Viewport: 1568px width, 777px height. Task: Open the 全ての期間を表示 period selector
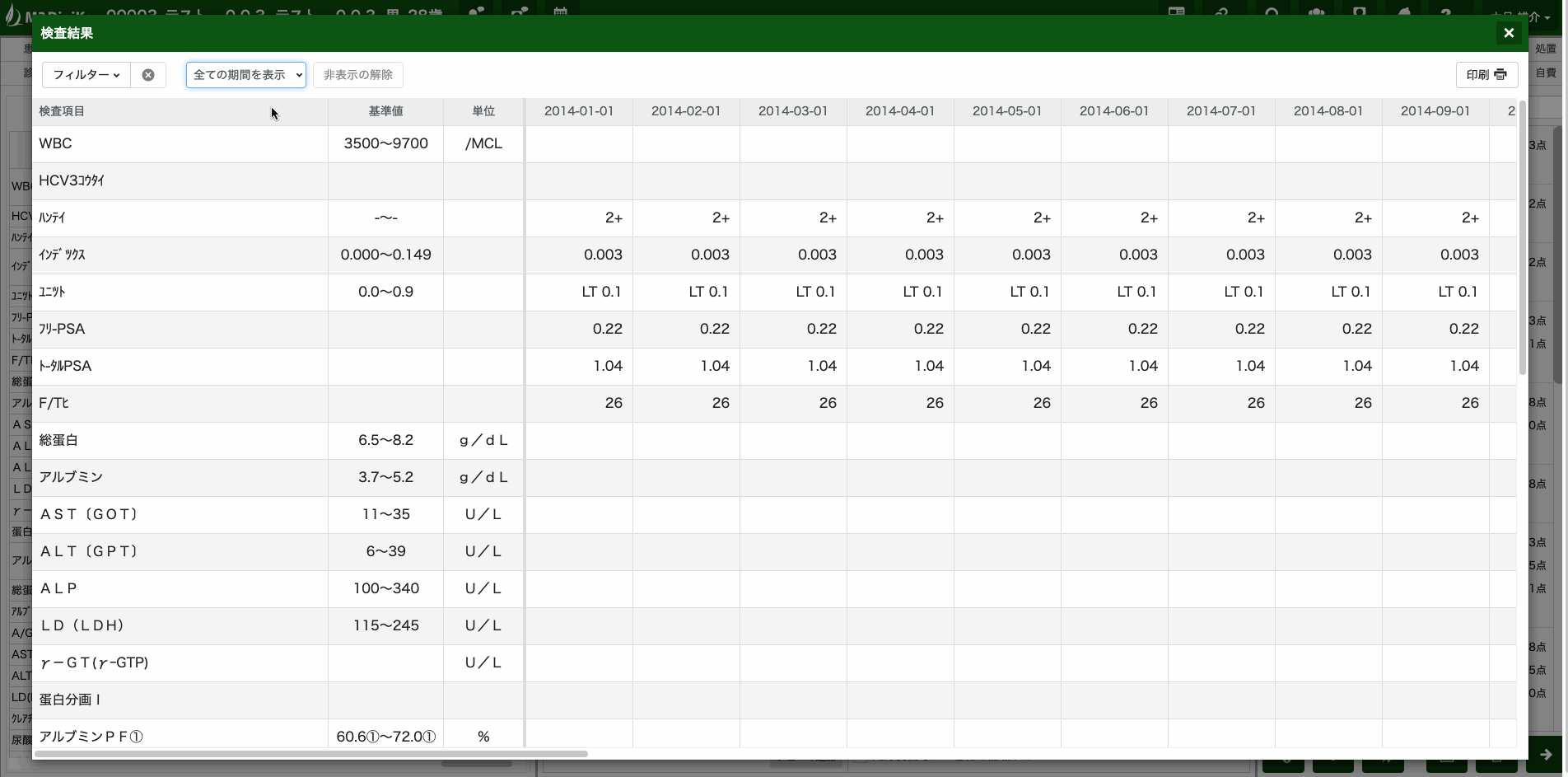click(x=246, y=75)
